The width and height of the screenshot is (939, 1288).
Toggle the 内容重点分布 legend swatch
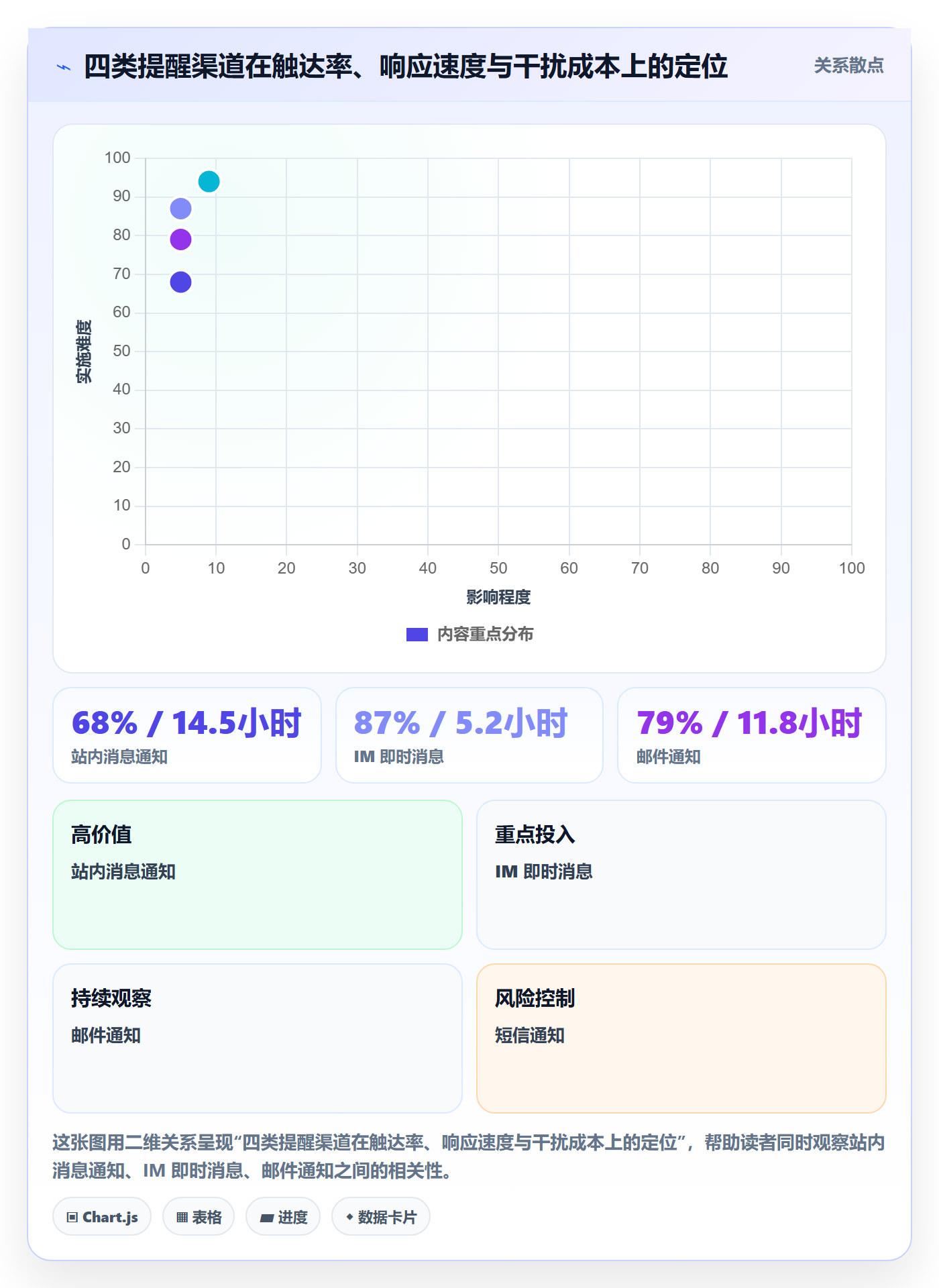click(417, 635)
